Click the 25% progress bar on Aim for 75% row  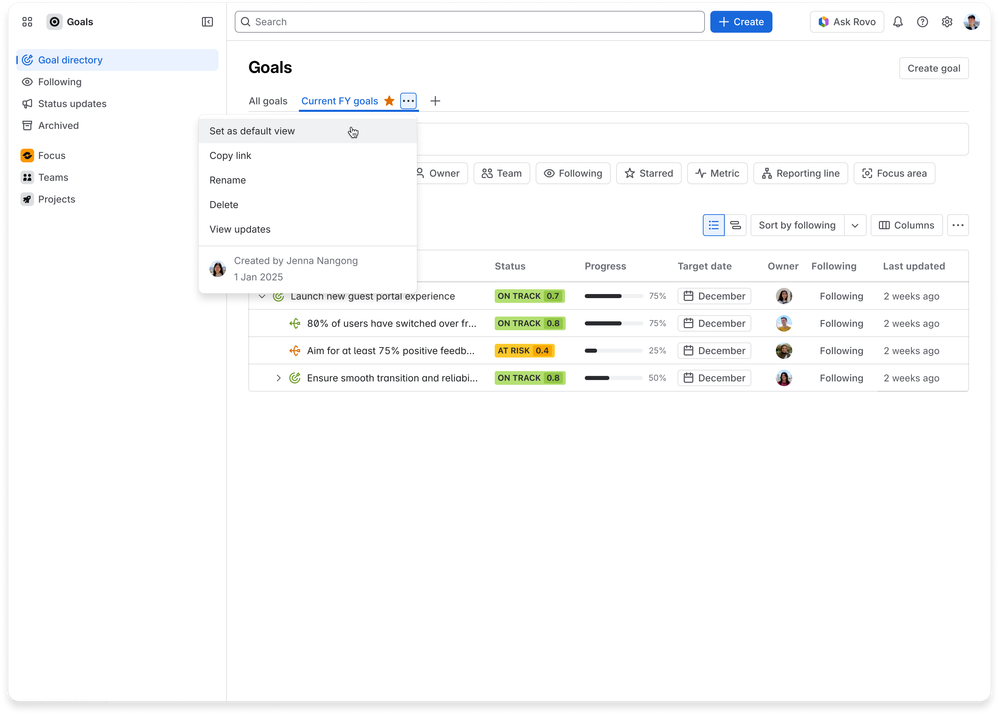[614, 351]
